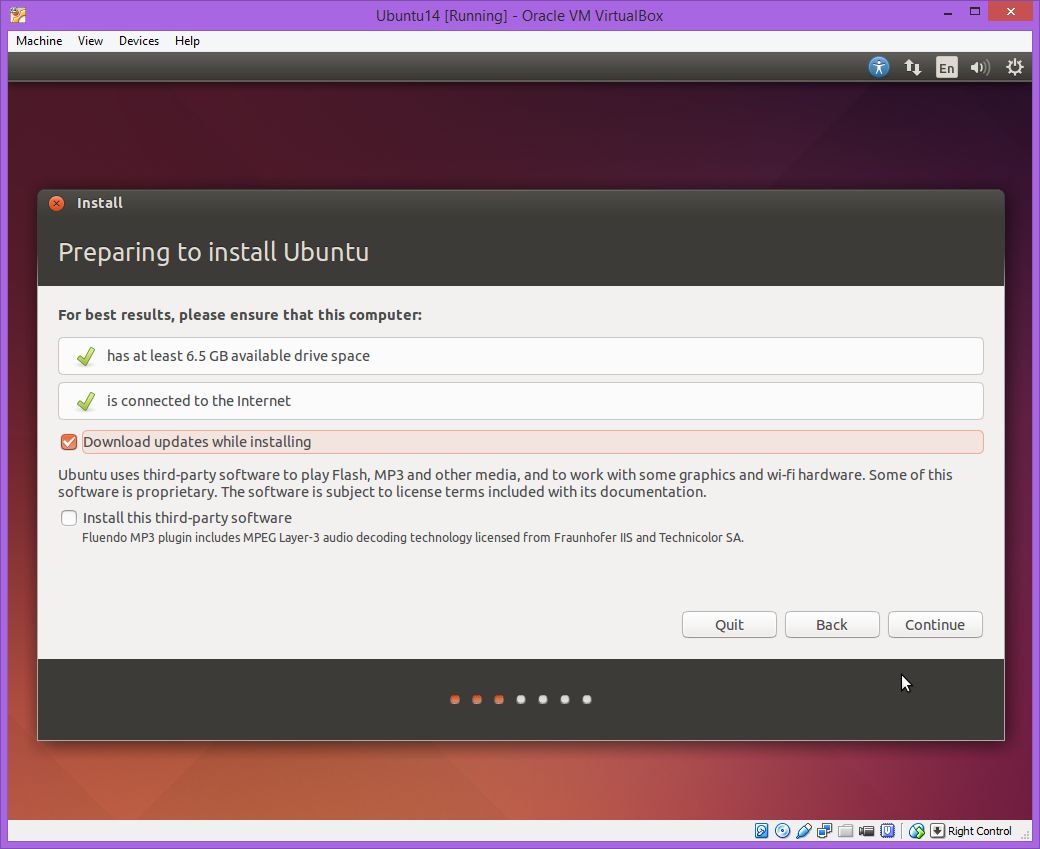This screenshot has height=849, width=1040.
Task: Maximize the VirtualBox window
Action: point(975,11)
